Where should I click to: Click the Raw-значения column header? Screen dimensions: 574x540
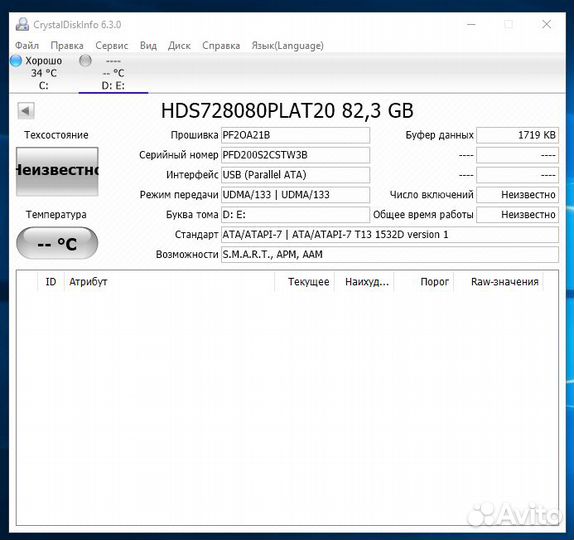click(499, 282)
